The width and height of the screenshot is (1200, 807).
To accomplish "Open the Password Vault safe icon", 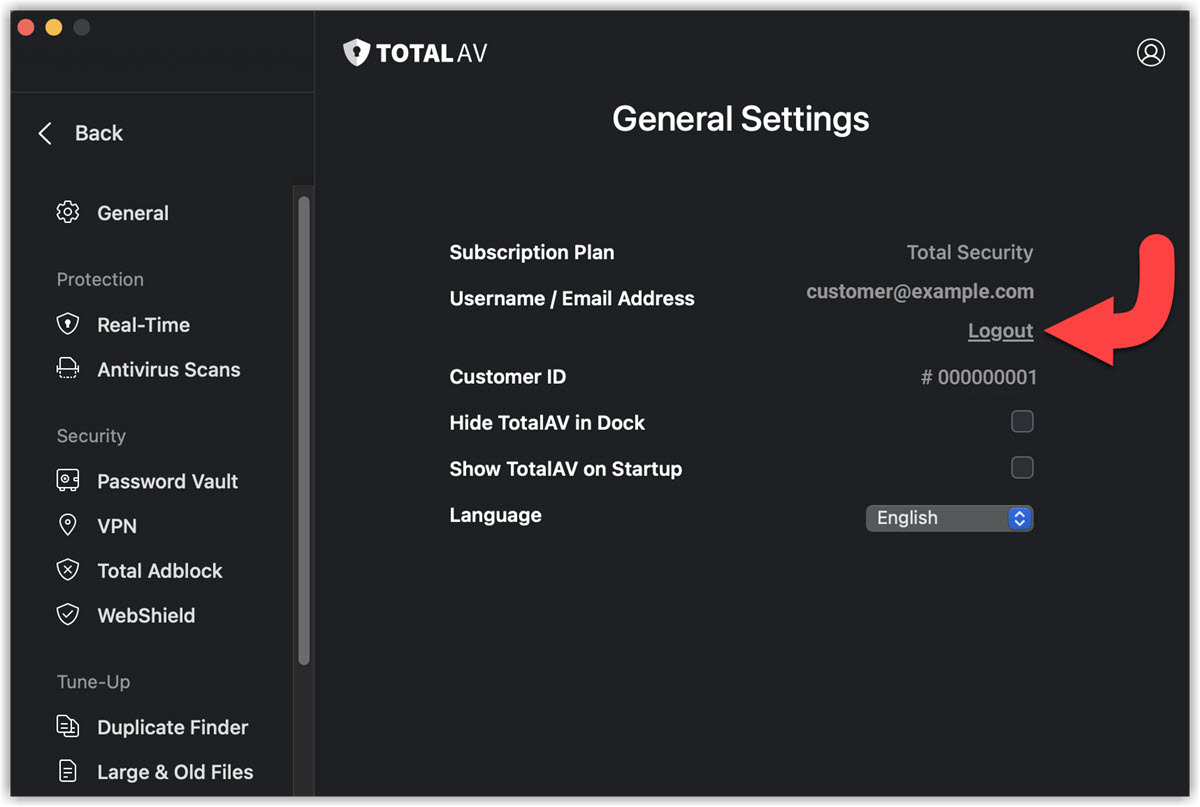I will click(68, 481).
